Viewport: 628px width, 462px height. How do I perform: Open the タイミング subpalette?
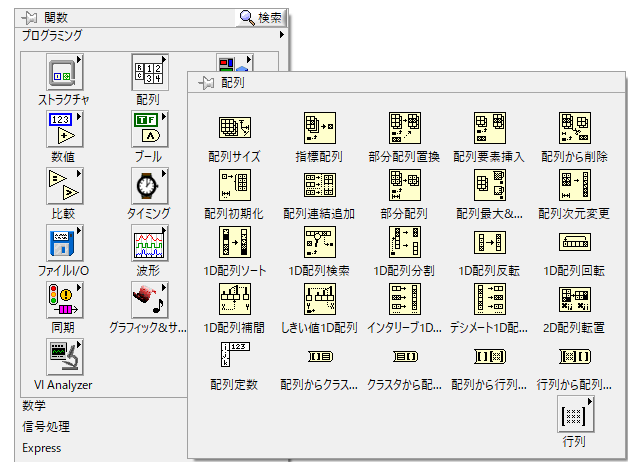click(149, 187)
